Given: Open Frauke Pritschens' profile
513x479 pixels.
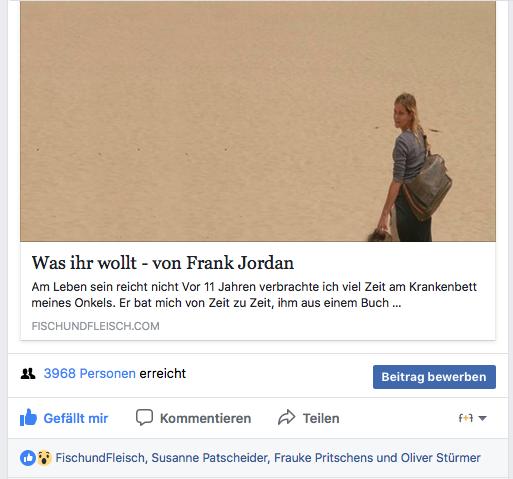Looking at the screenshot, I should pyautogui.click(x=324, y=458).
